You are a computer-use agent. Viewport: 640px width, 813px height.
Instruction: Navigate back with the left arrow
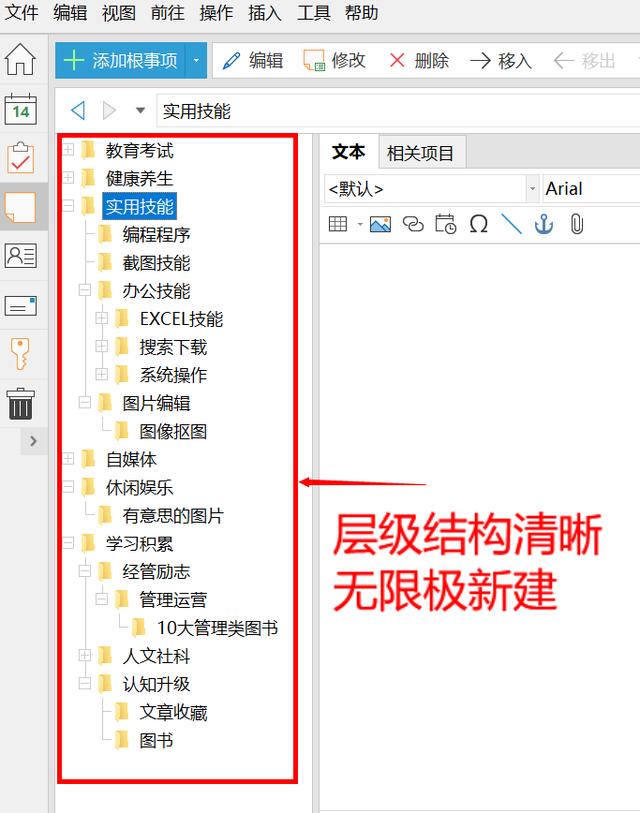pos(78,110)
